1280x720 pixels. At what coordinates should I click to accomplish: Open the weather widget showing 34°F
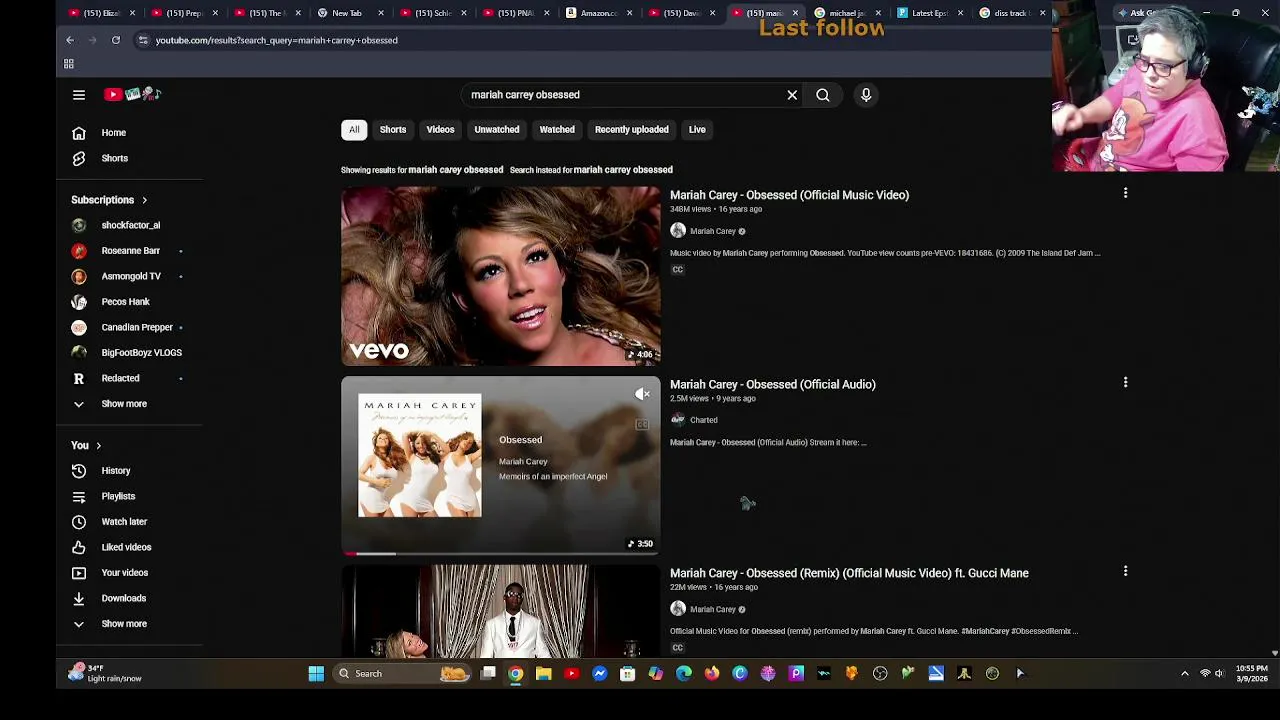point(105,674)
